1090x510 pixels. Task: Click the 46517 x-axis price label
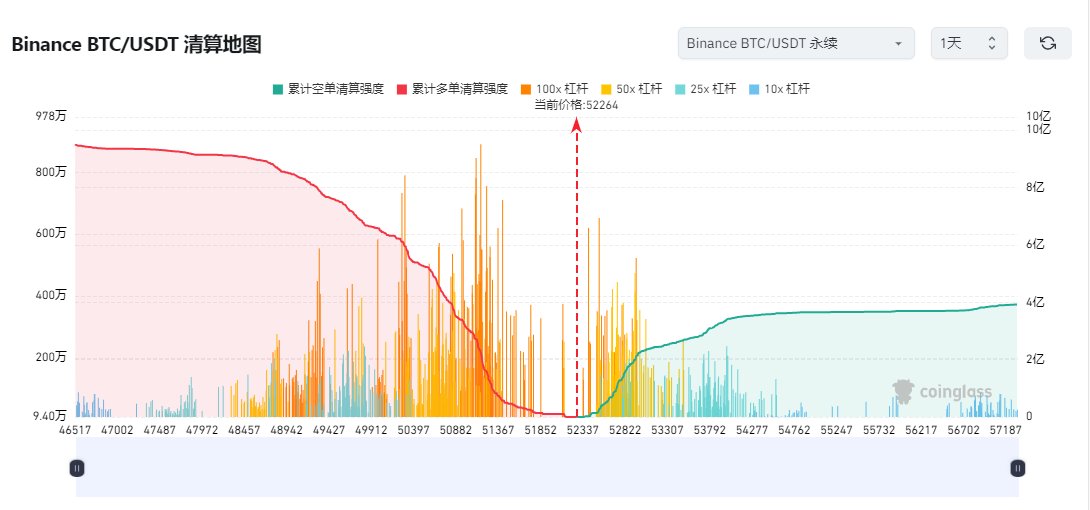click(x=74, y=430)
